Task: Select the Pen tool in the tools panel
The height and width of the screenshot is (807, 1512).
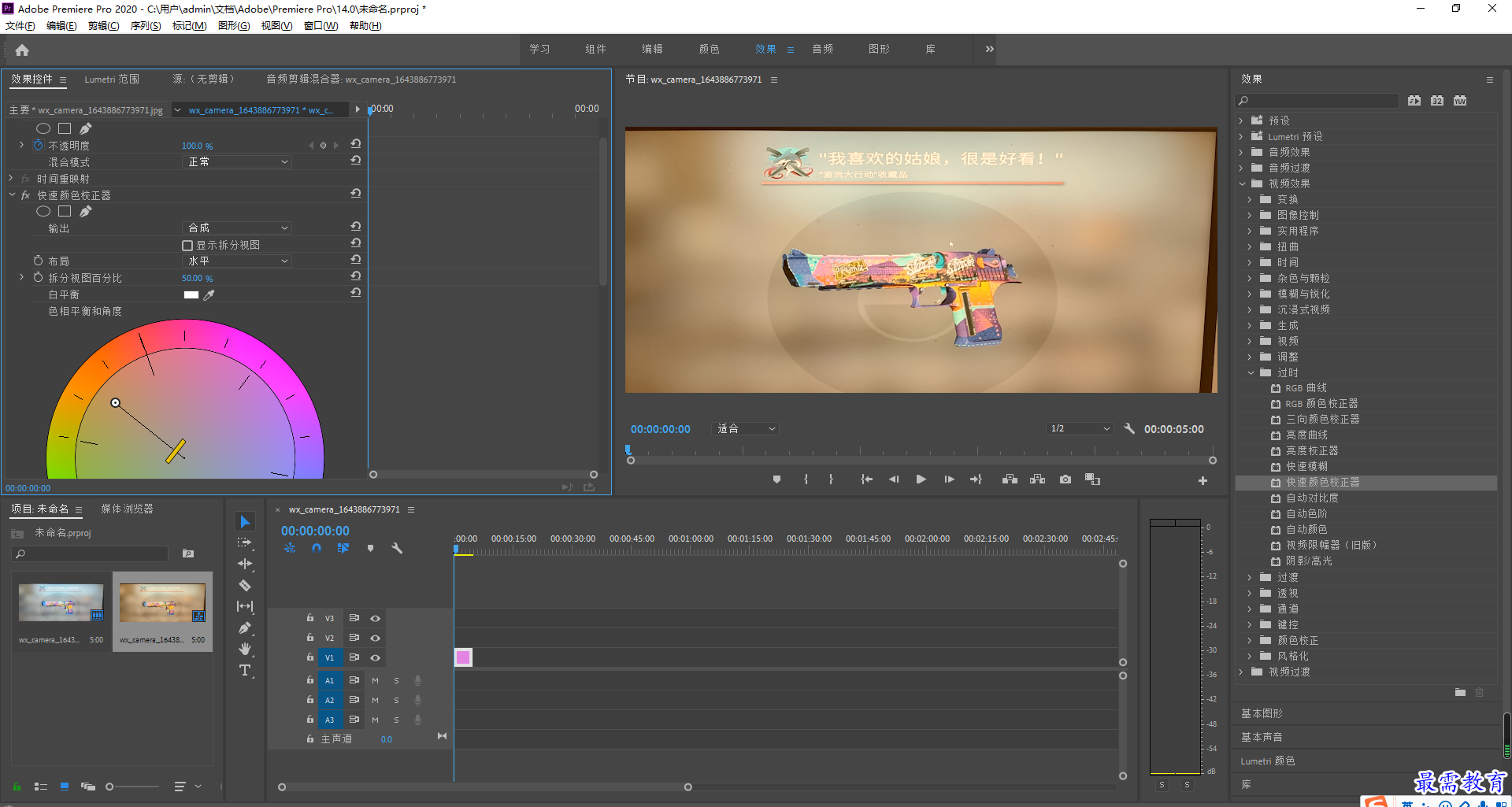Action: (245, 627)
